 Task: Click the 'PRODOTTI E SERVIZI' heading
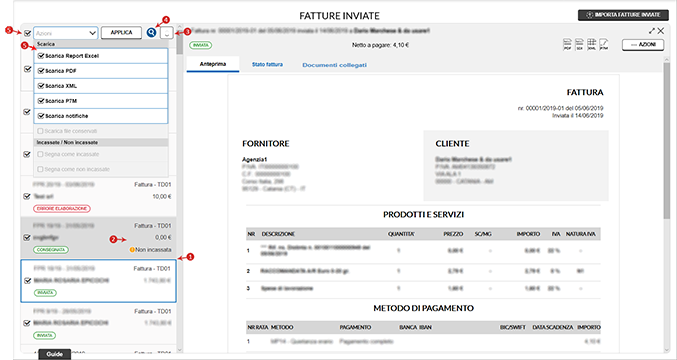[424, 215]
